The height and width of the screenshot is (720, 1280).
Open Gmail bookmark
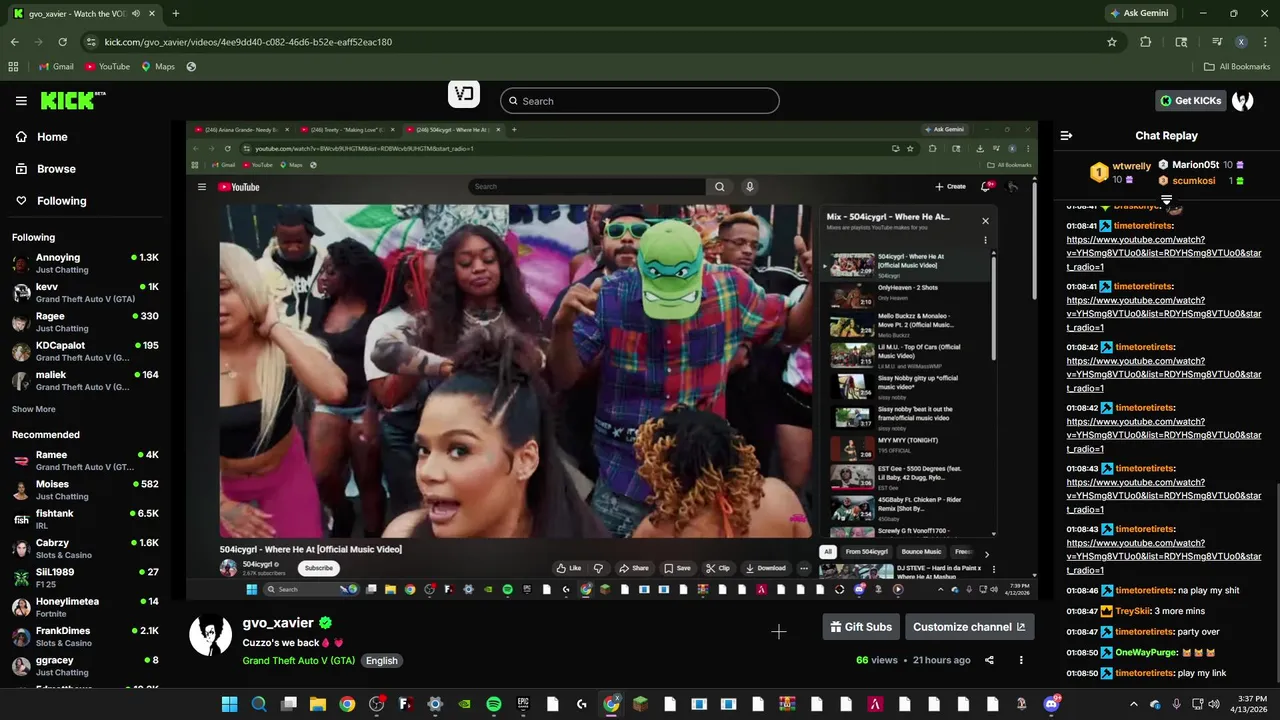pos(56,67)
